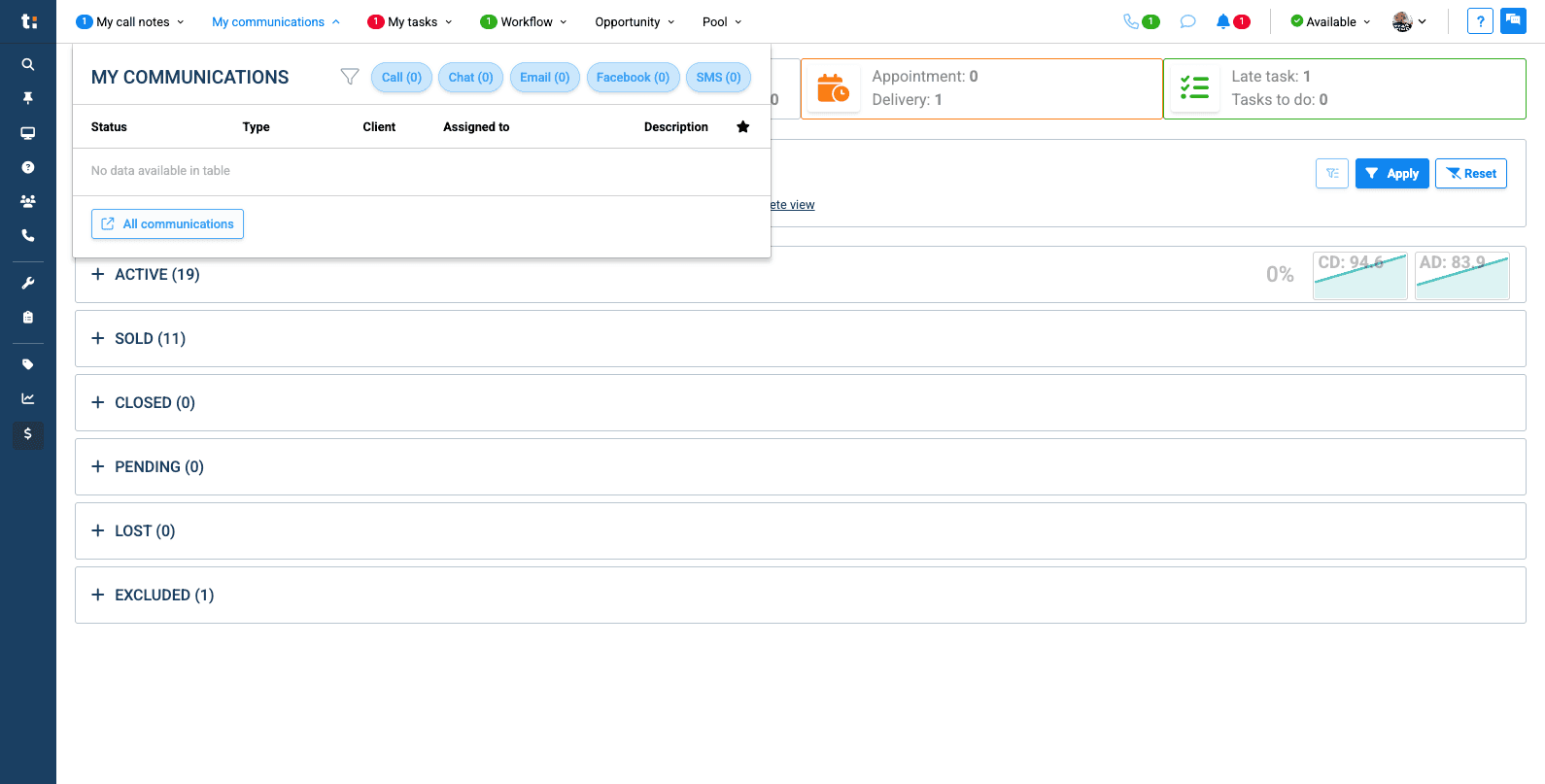This screenshot has width=1545, height=784.
Task: Open the chat bubble icon in header
Action: [1187, 21]
